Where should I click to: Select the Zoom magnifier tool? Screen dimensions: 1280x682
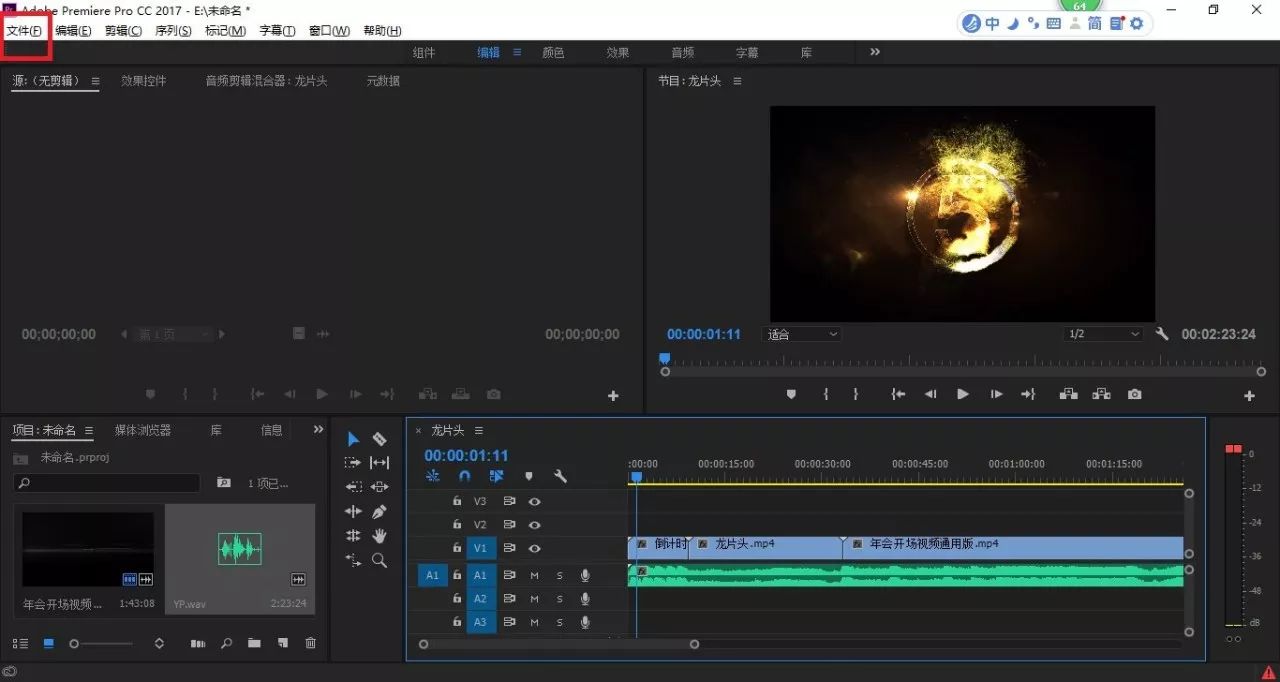coord(380,560)
